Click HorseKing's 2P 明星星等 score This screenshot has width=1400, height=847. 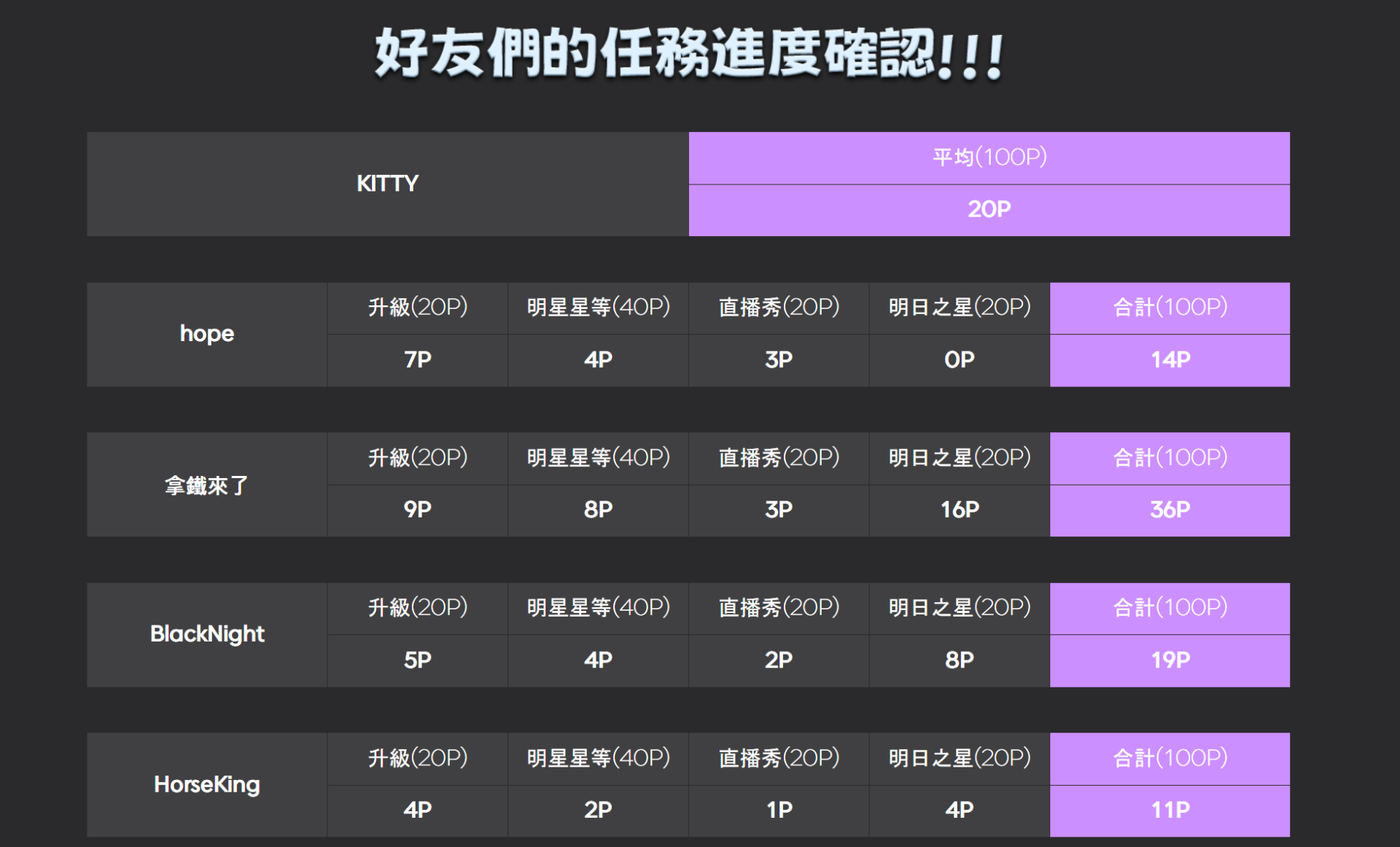(x=598, y=811)
